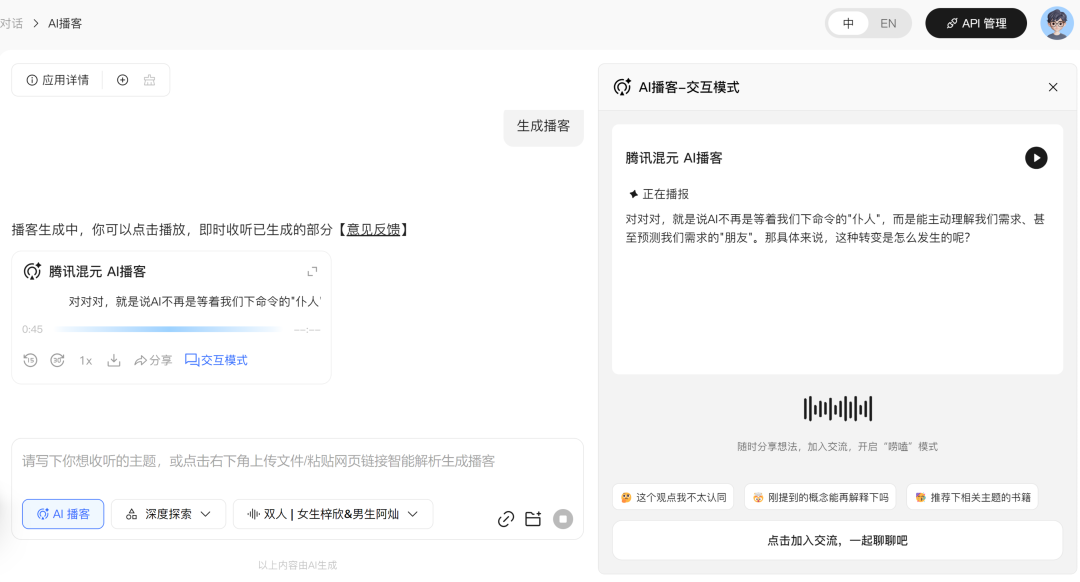Open the 意见反馈 feedback link
This screenshot has width=1080, height=582.
(375, 229)
